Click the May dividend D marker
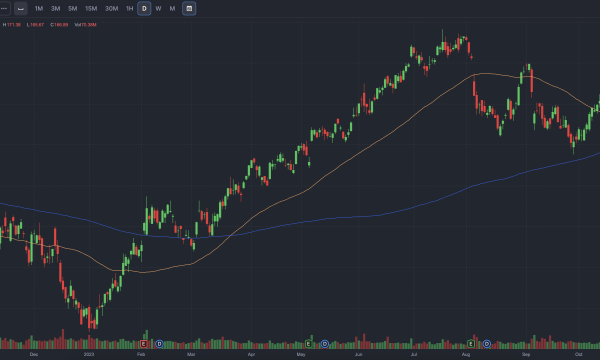This screenshot has width=600, height=360. click(324, 344)
